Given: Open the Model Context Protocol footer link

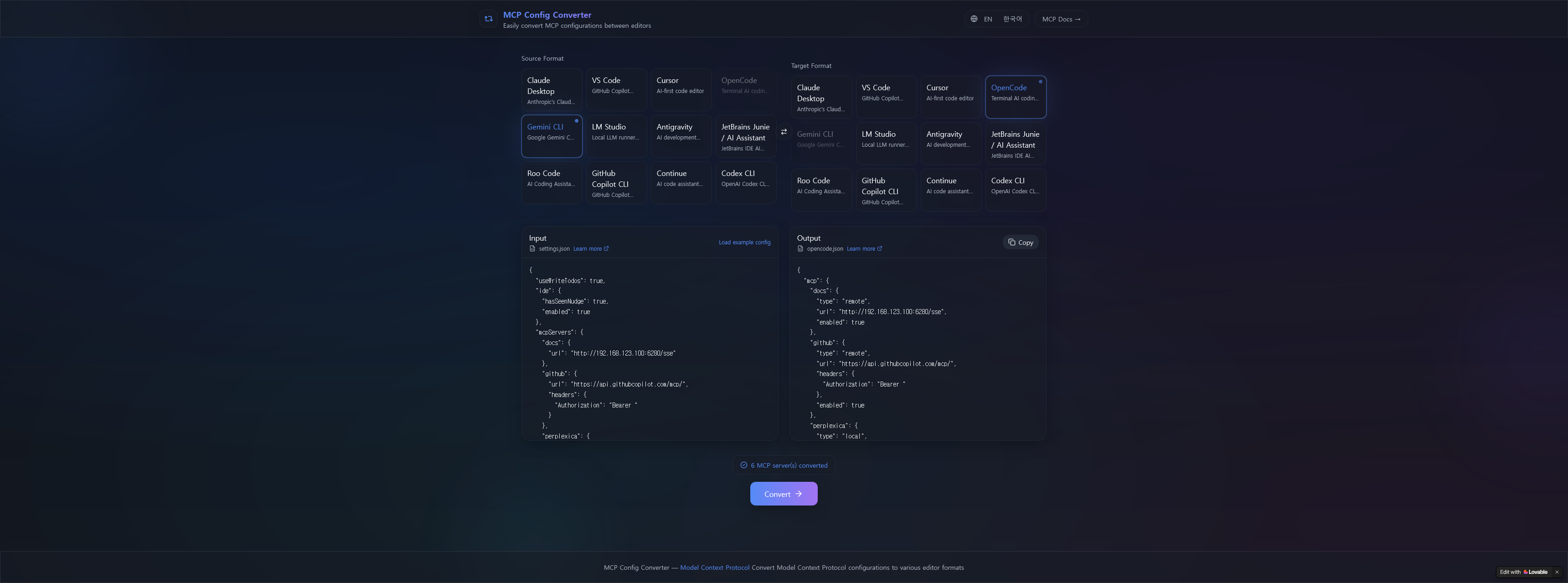Looking at the screenshot, I should (715, 567).
